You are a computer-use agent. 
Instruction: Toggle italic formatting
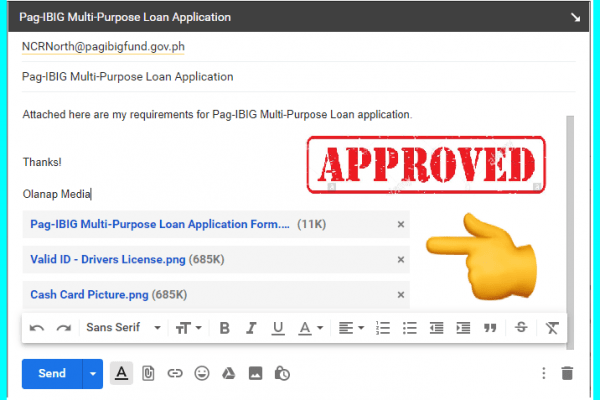click(x=251, y=327)
